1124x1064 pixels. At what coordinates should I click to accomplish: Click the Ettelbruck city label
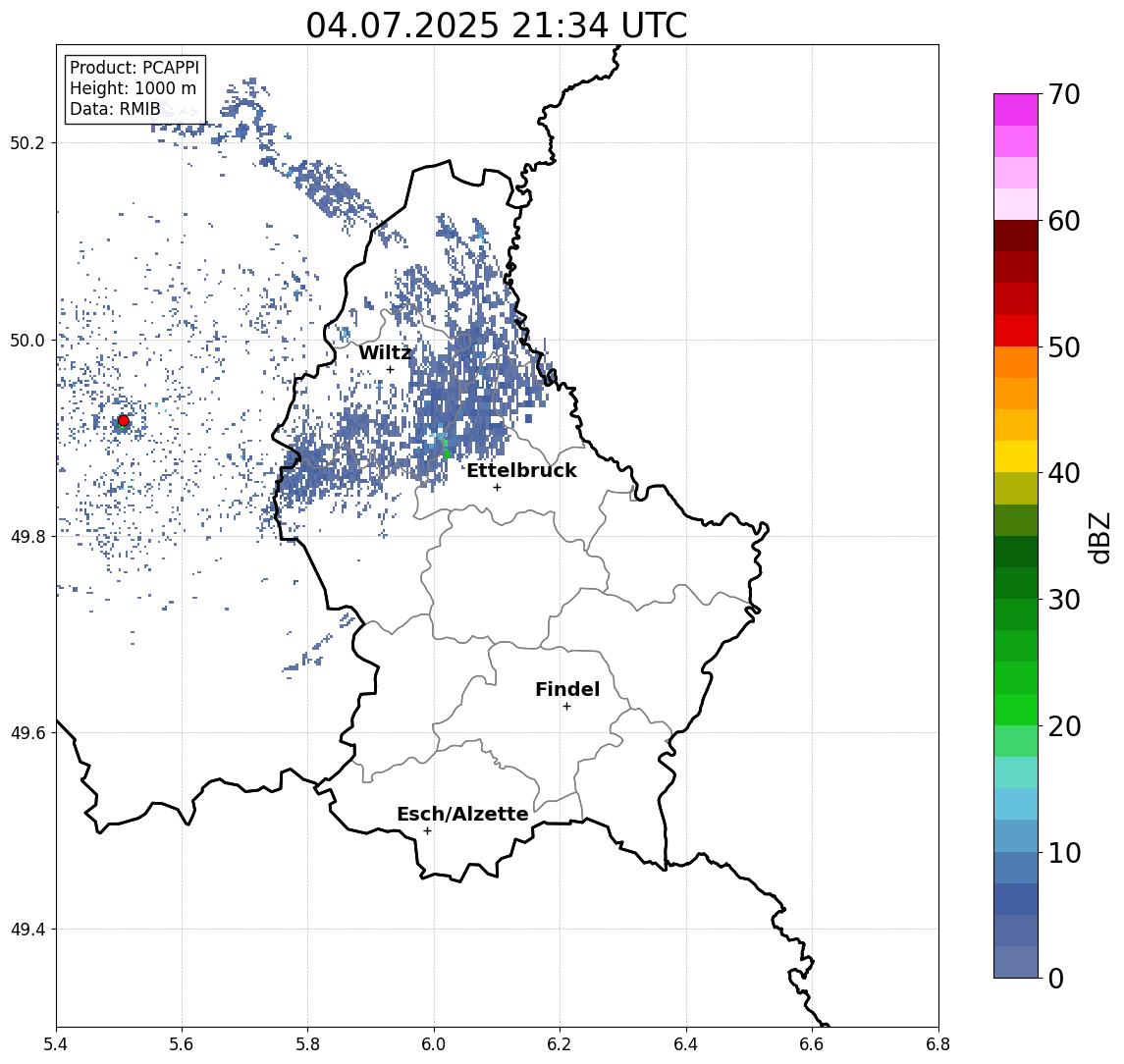pos(521,470)
